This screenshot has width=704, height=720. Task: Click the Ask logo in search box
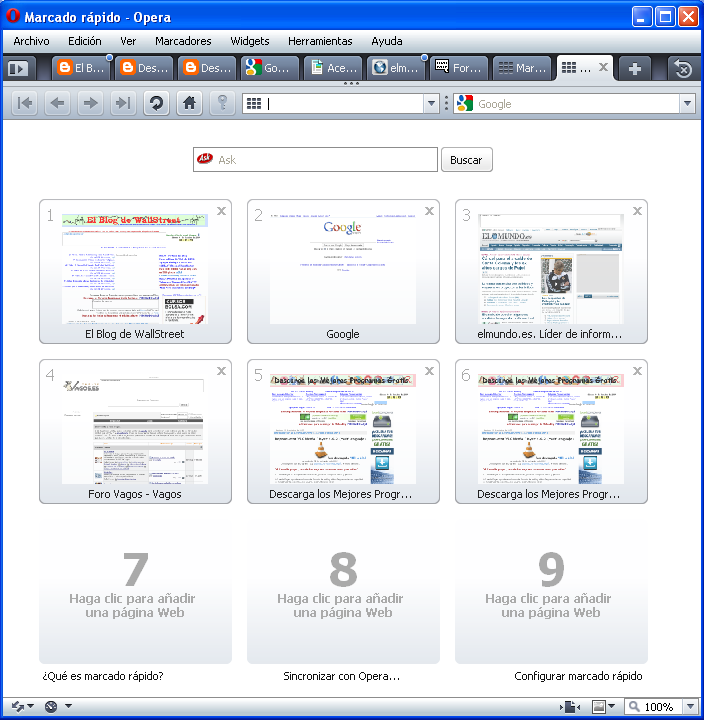204,159
